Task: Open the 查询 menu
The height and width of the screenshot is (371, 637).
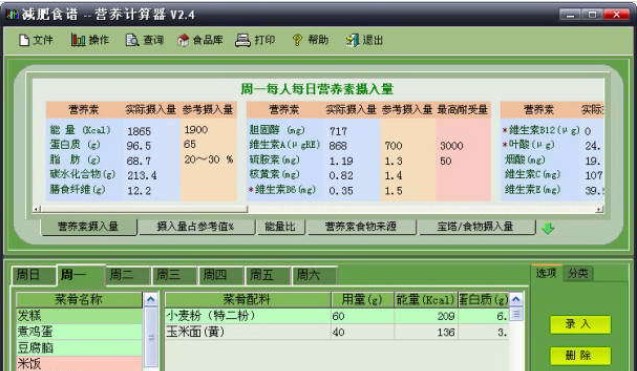Action: [x=145, y=40]
